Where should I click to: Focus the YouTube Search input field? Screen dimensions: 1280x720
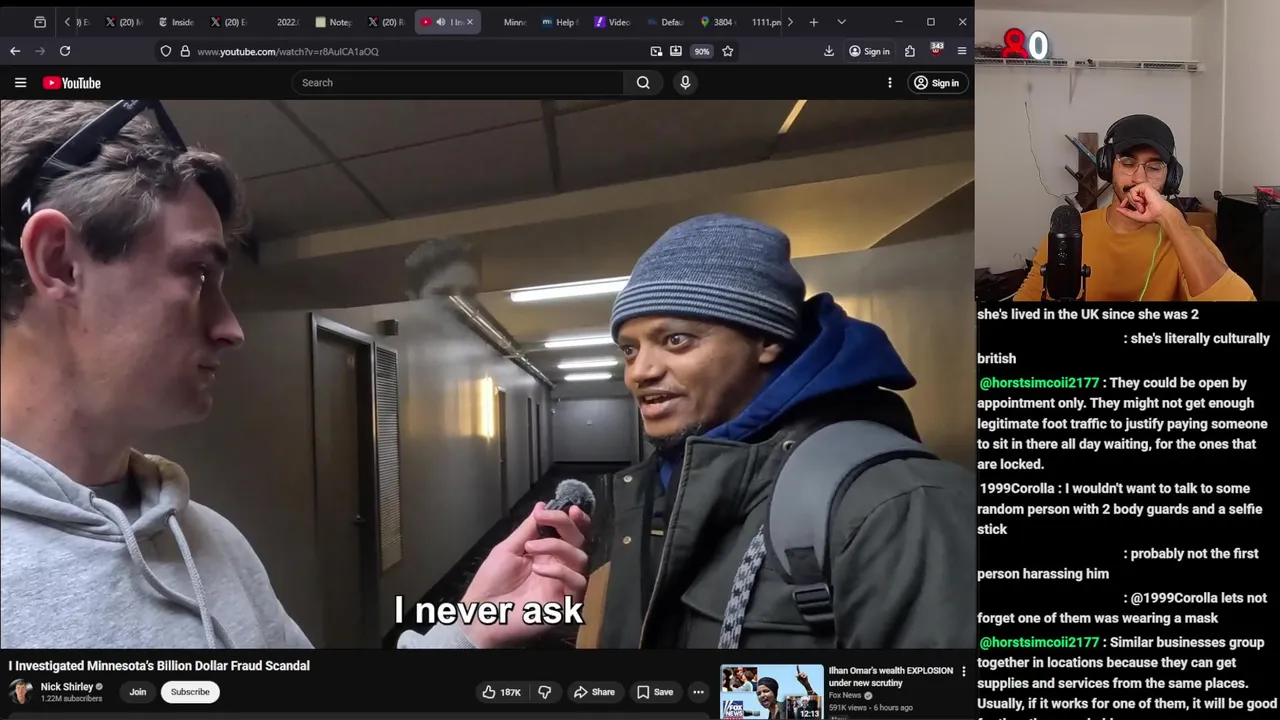coord(458,83)
